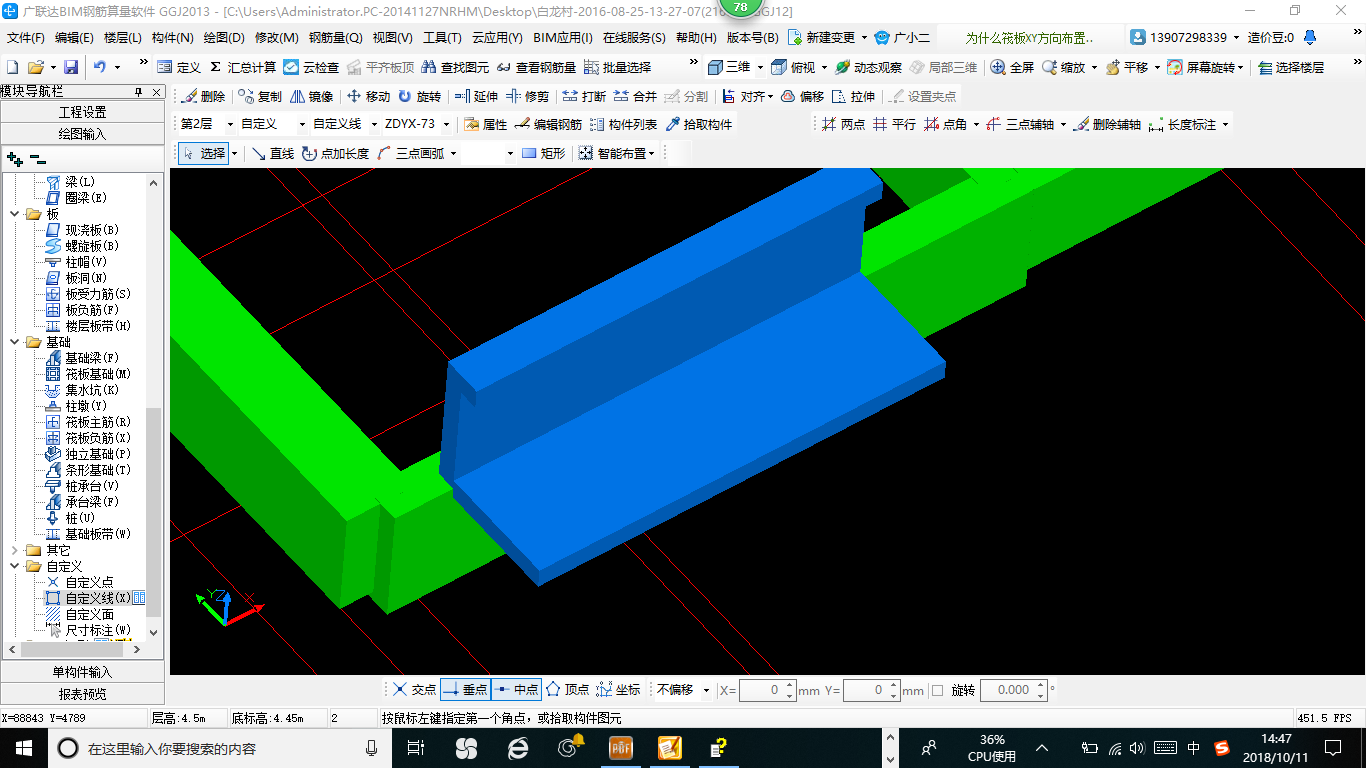Select the 偏移 offset tool
The image size is (1366, 768).
(x=802, y=96)
